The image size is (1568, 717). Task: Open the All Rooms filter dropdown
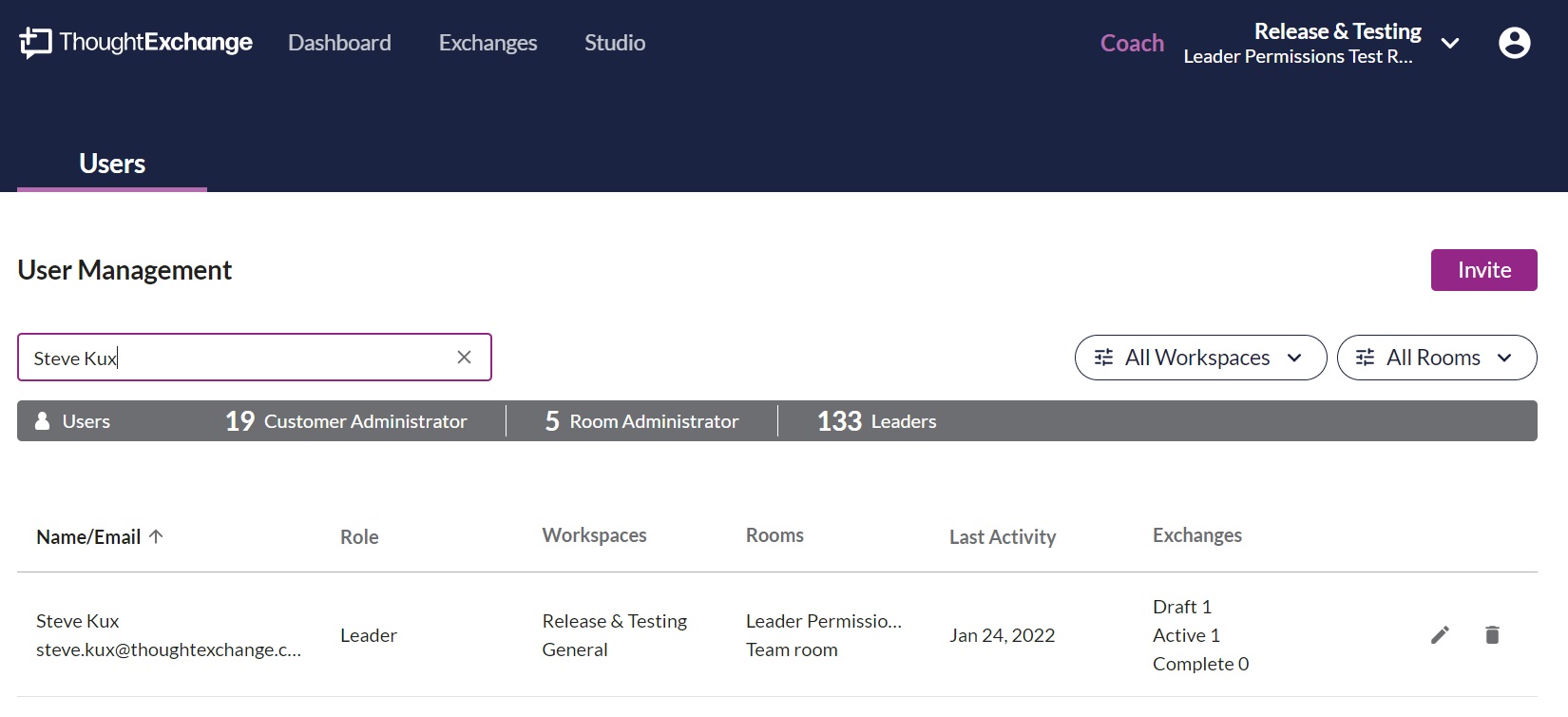[x=1436, y=358]
